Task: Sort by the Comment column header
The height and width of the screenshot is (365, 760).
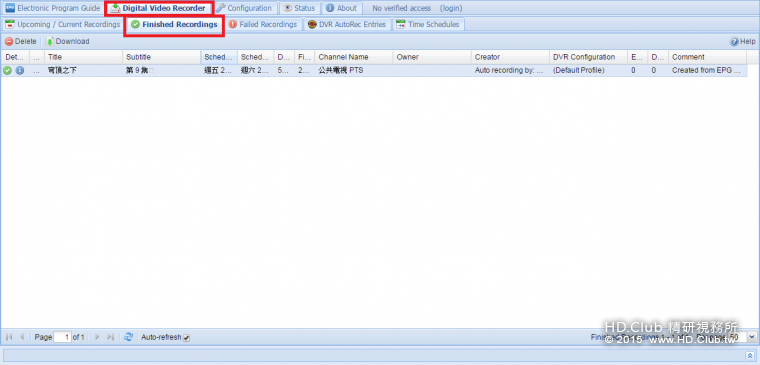Action: 707,57
